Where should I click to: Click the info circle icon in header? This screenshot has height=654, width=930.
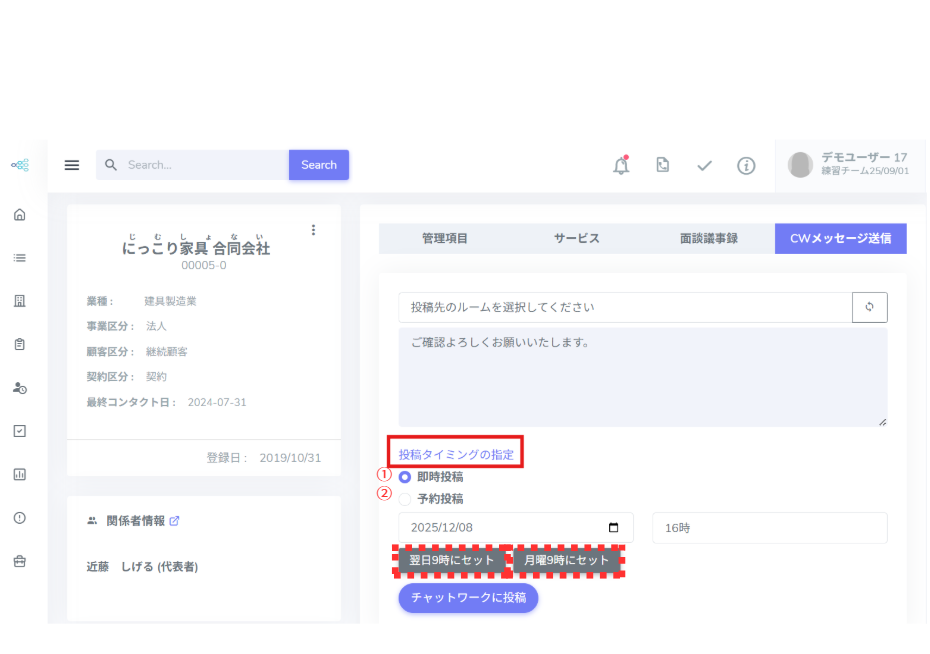pyautogui.click(x=746, y=165)
